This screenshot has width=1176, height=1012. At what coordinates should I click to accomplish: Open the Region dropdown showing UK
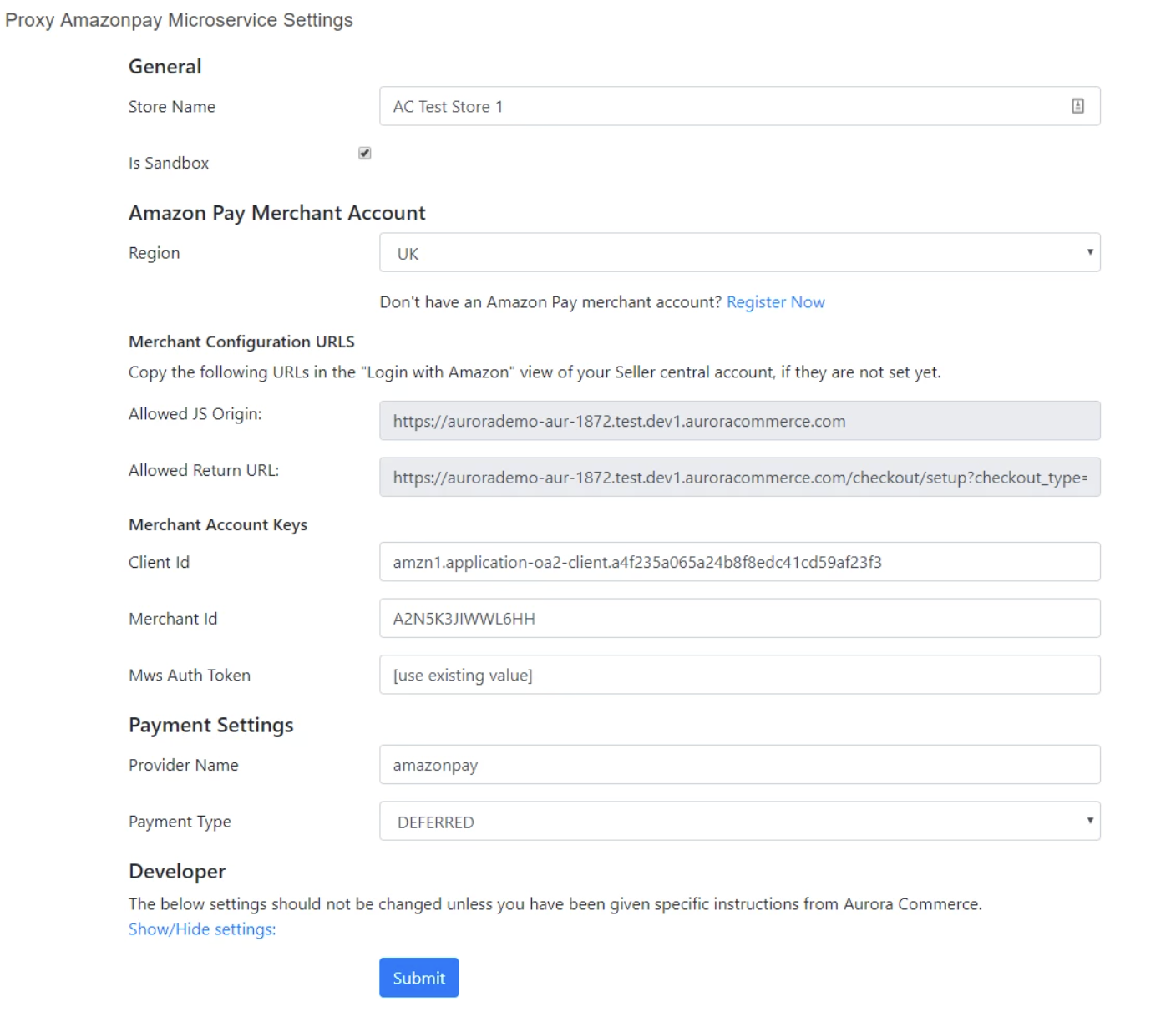pos(740,252)
